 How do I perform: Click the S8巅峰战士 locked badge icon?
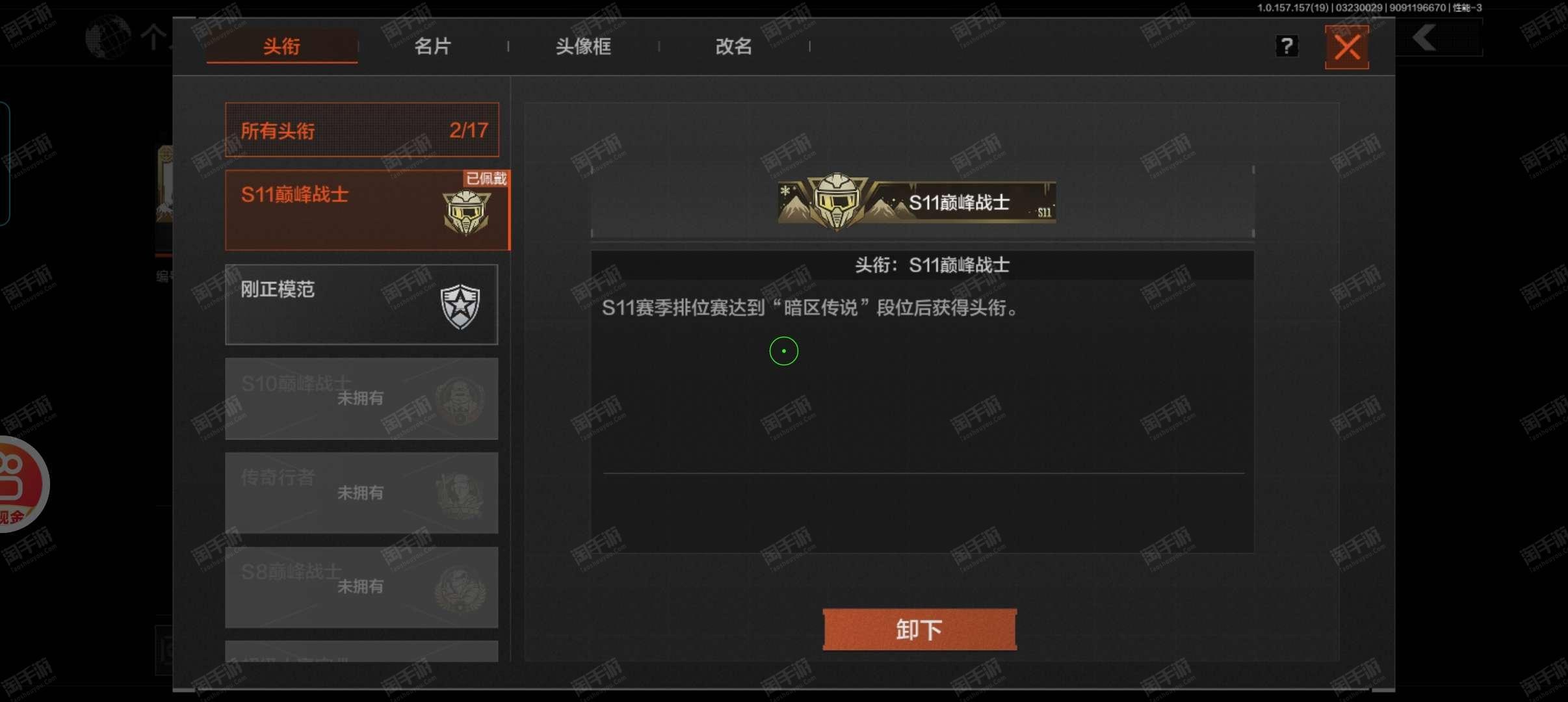(460, 590)
